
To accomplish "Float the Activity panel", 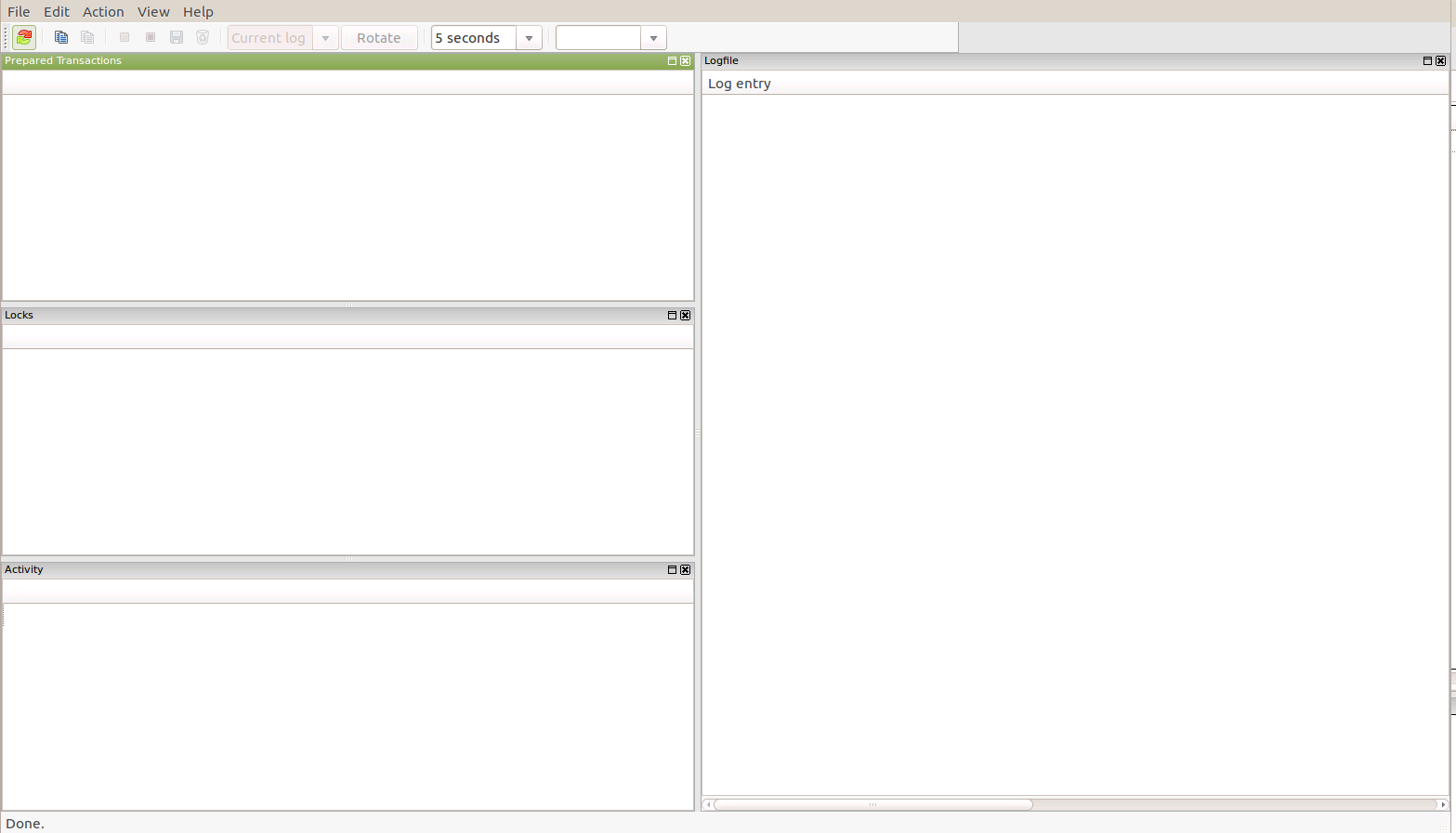I will (x=672, y=569).
